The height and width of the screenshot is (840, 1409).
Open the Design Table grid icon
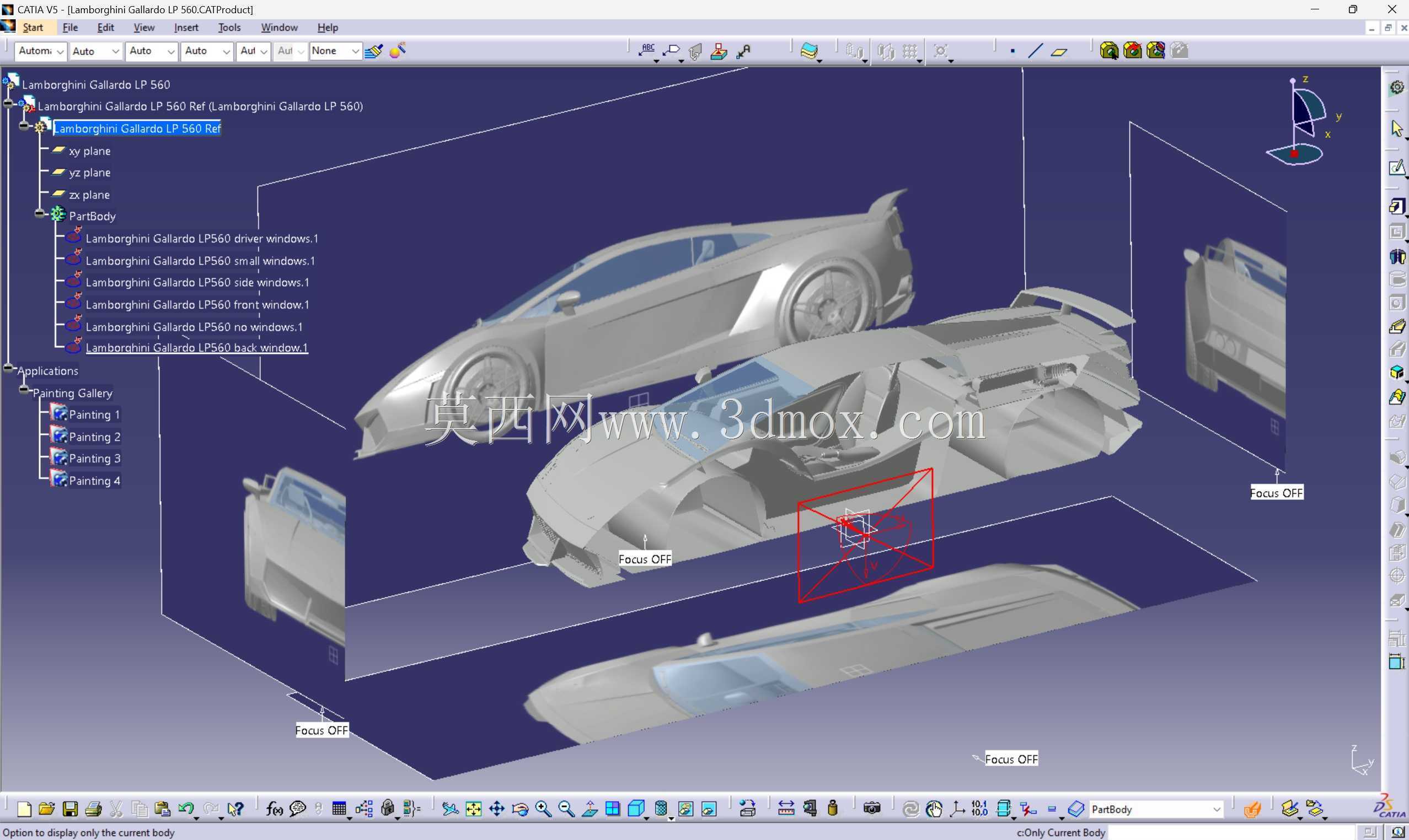pyautogui.click(x=339, y=809)
